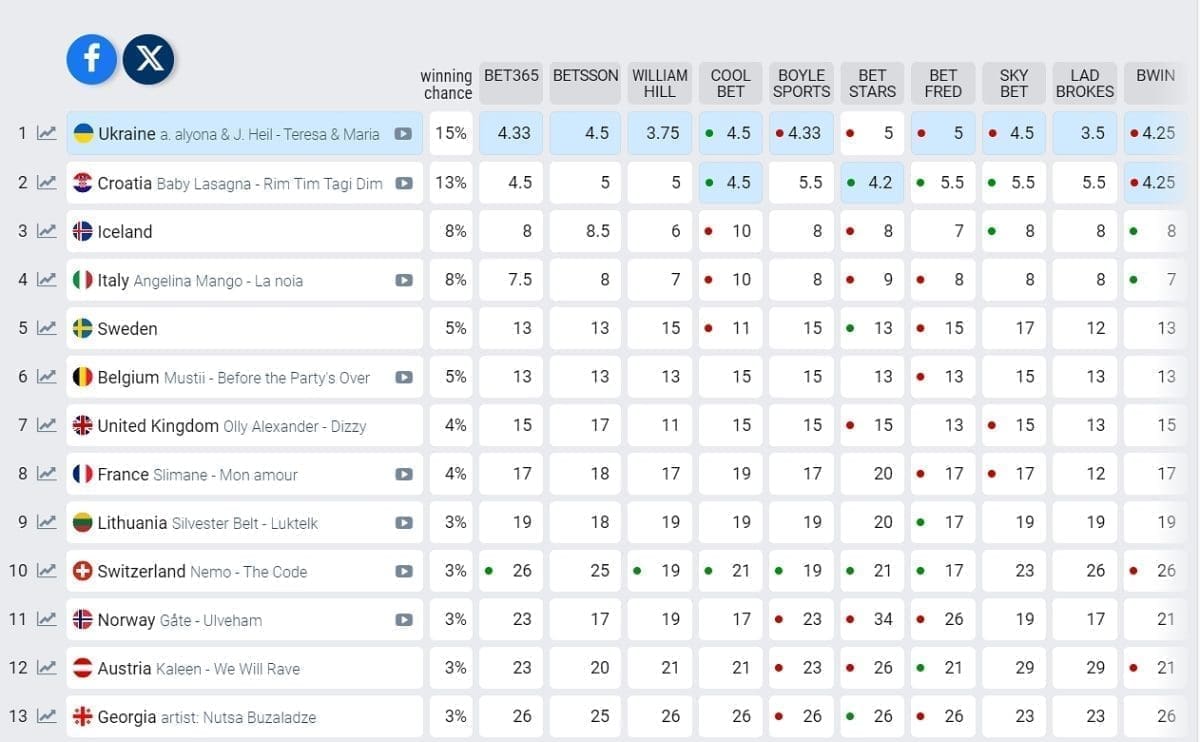Open the odds trend chart for Ukraine
This screenshot has height=742, width=1200.
click(x=47, y=133)
